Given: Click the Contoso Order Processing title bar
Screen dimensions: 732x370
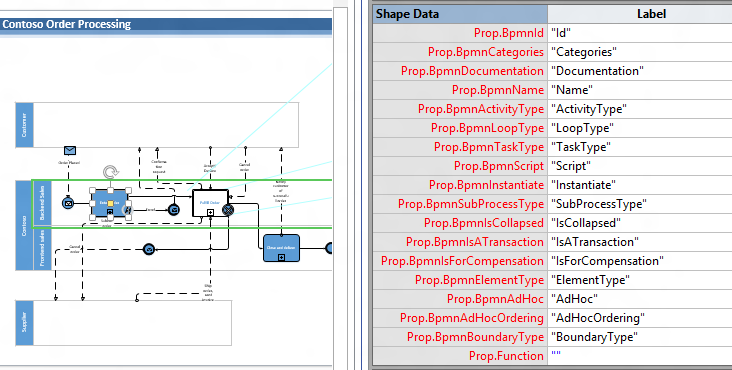Looking at the screenshot, I should coord(166,25).
